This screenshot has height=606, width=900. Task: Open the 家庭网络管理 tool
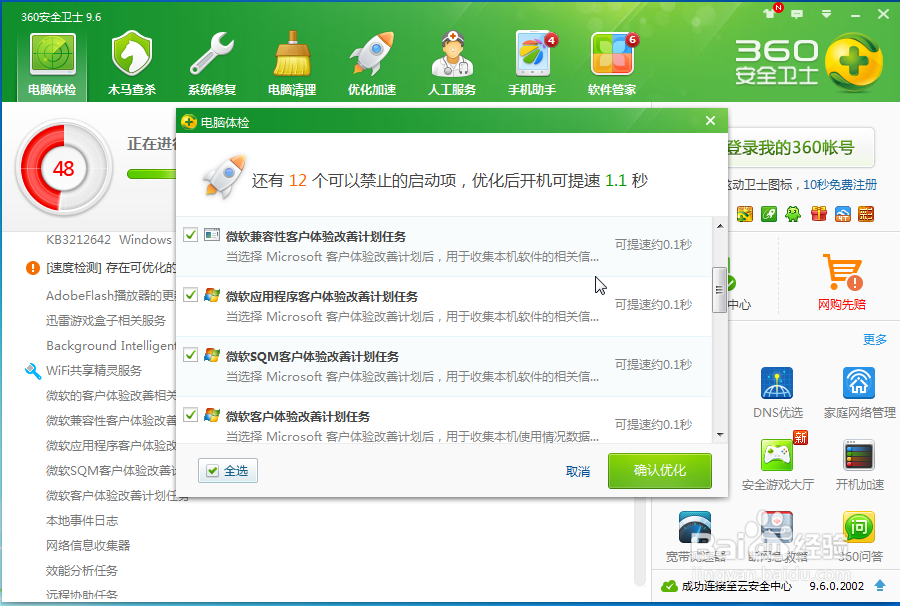(859, 393)
